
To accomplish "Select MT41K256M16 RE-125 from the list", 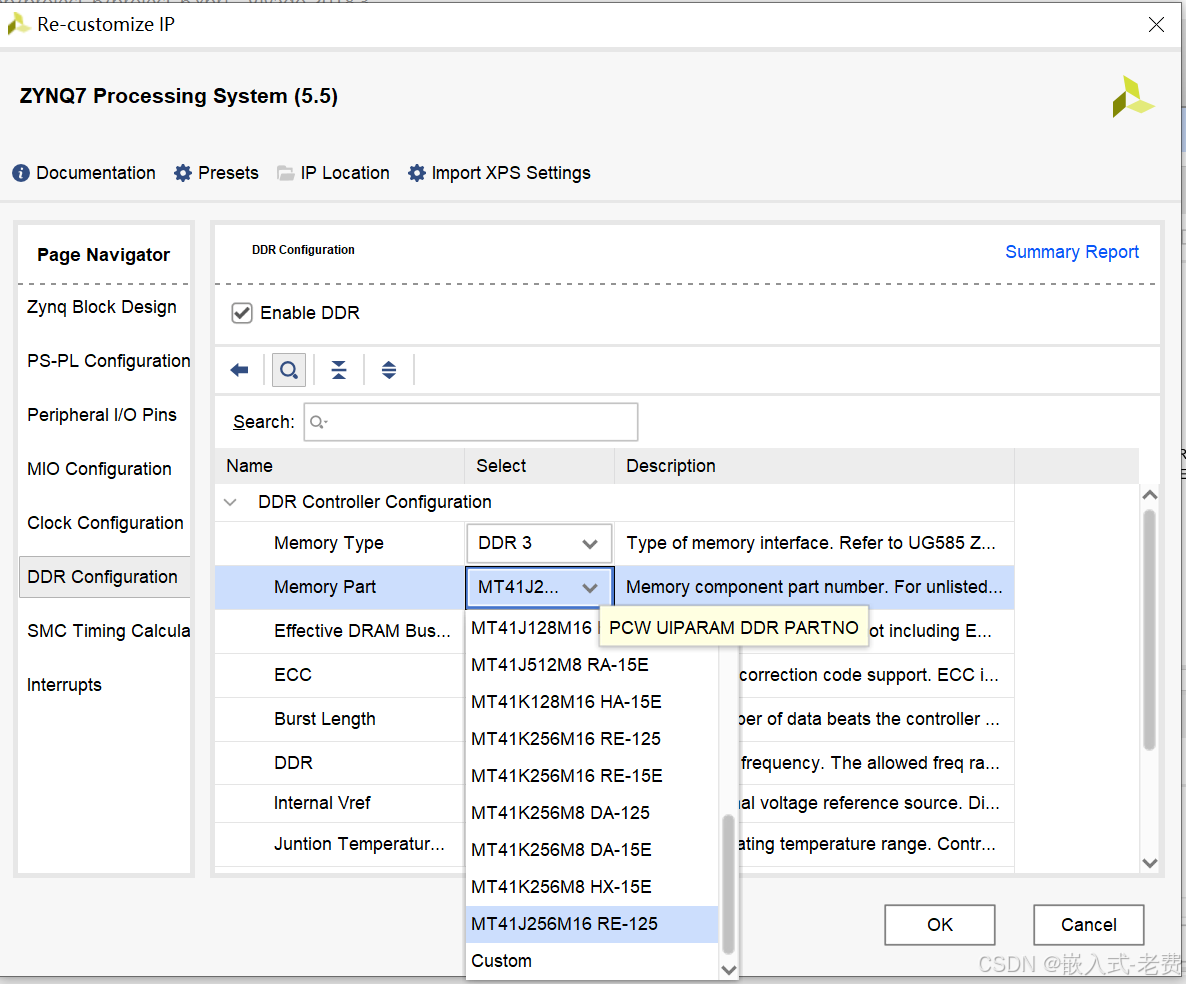I will pos(591,739).
